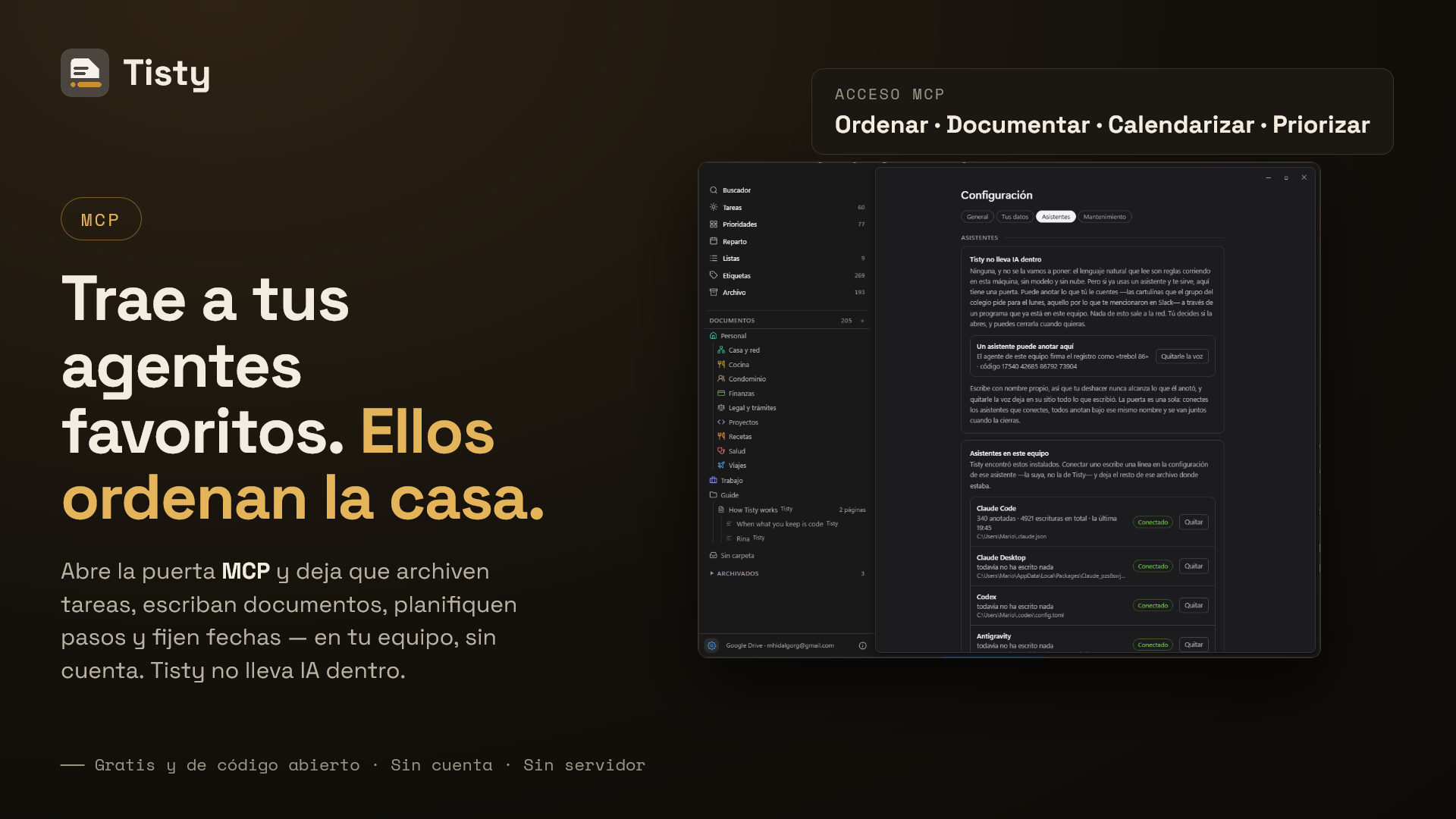Viewport: 1456px width, 819px height.
Task: Select the Cocina utensils icon
Action: coord(721,365)
